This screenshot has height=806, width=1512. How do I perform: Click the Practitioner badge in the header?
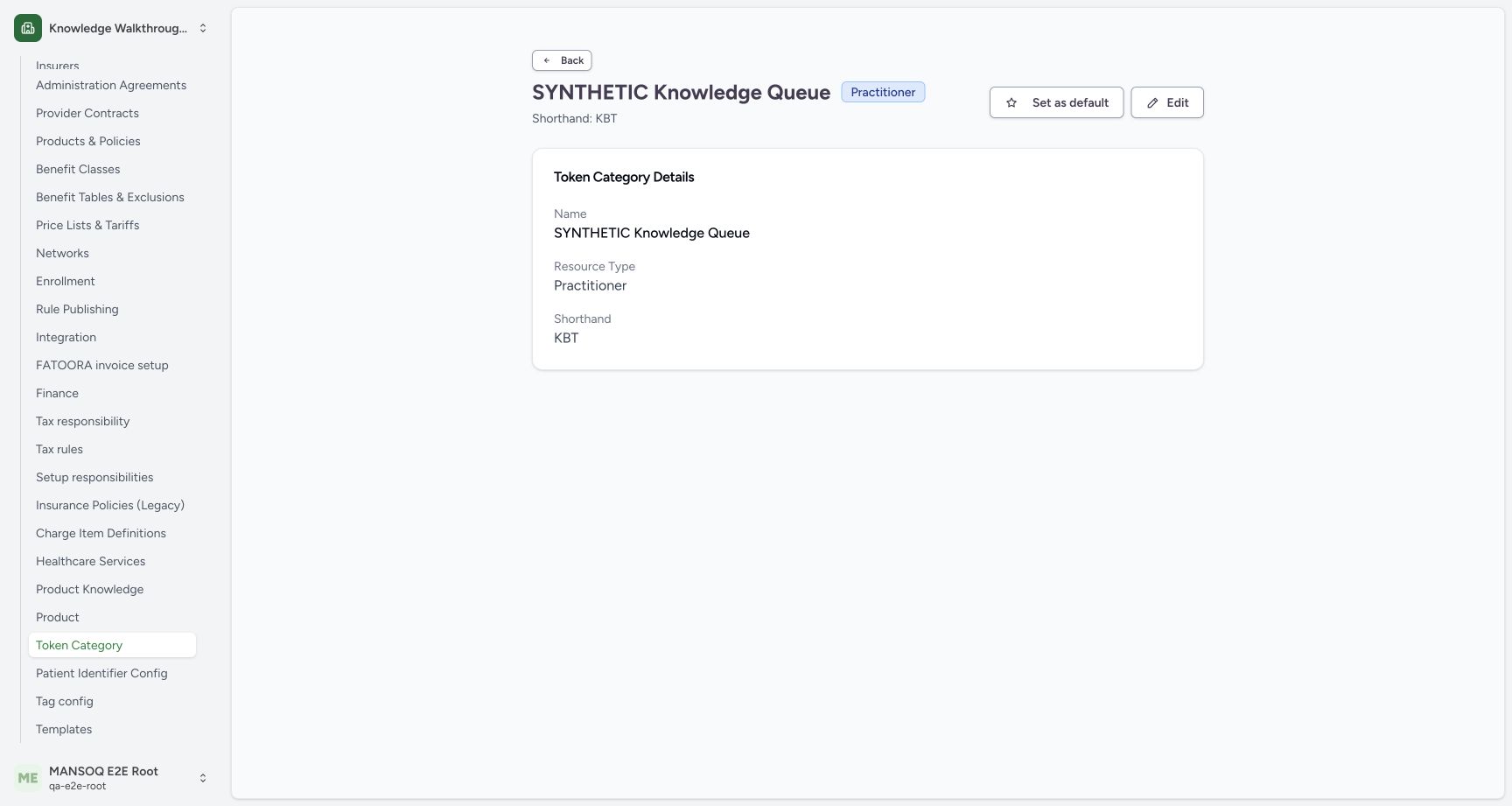[x=883, y=92]
